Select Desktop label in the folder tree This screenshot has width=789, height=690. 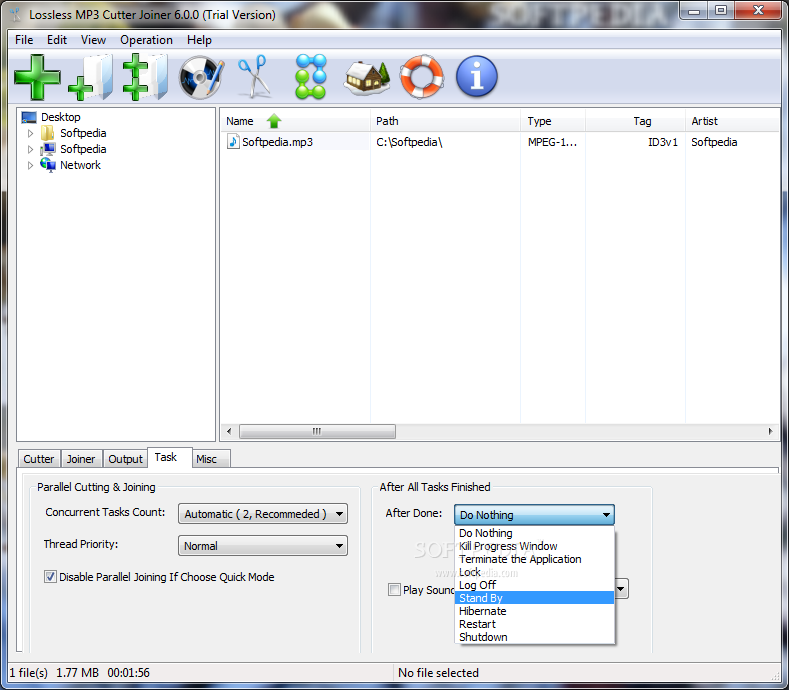[61, 117]
